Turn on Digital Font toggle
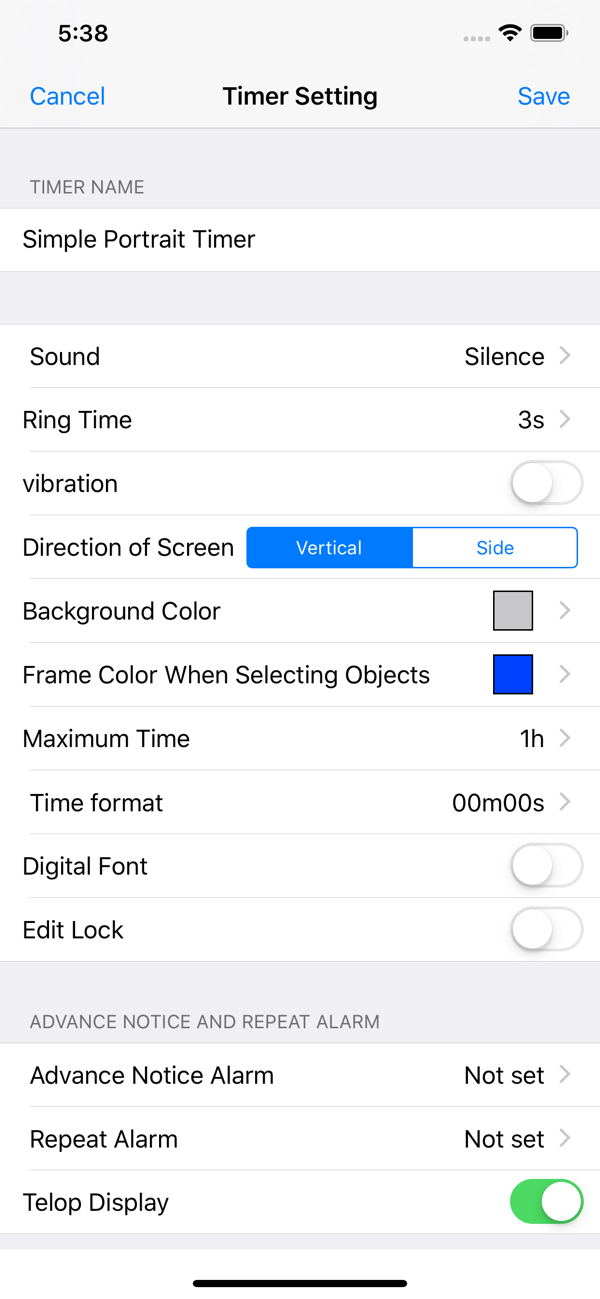This screenshot has height=1299, width=600. click(x=546, y=866)
